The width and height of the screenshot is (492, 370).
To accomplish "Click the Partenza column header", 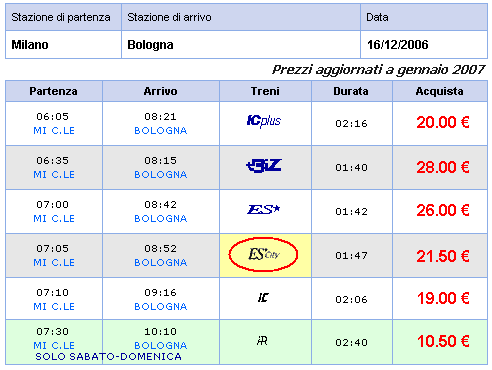I will click(54, 91).
